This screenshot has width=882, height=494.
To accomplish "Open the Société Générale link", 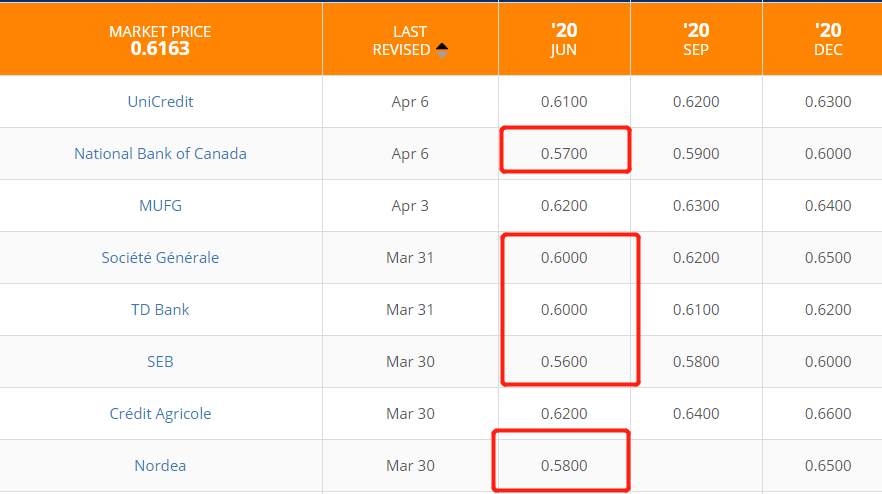I will (x=160, y=258).
